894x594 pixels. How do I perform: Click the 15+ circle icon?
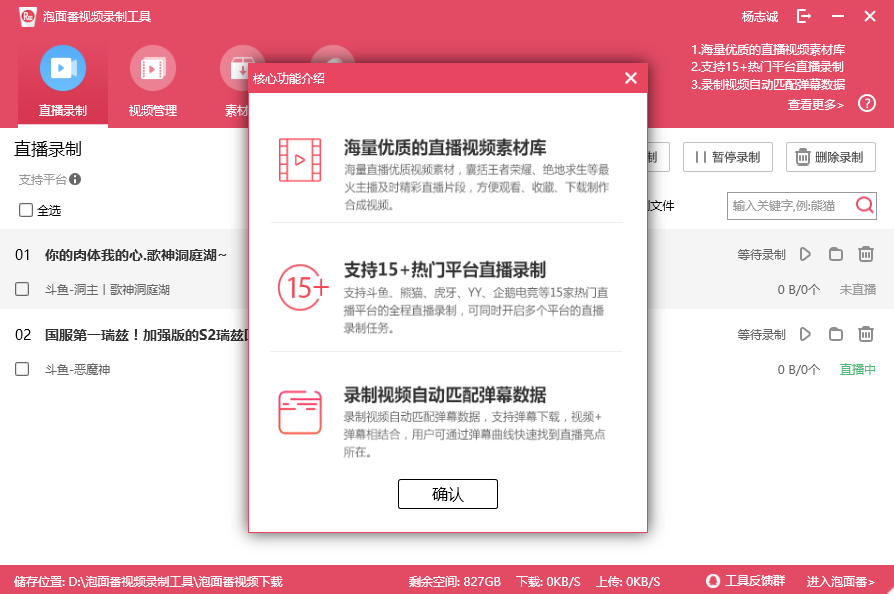(x=303, y=287)
